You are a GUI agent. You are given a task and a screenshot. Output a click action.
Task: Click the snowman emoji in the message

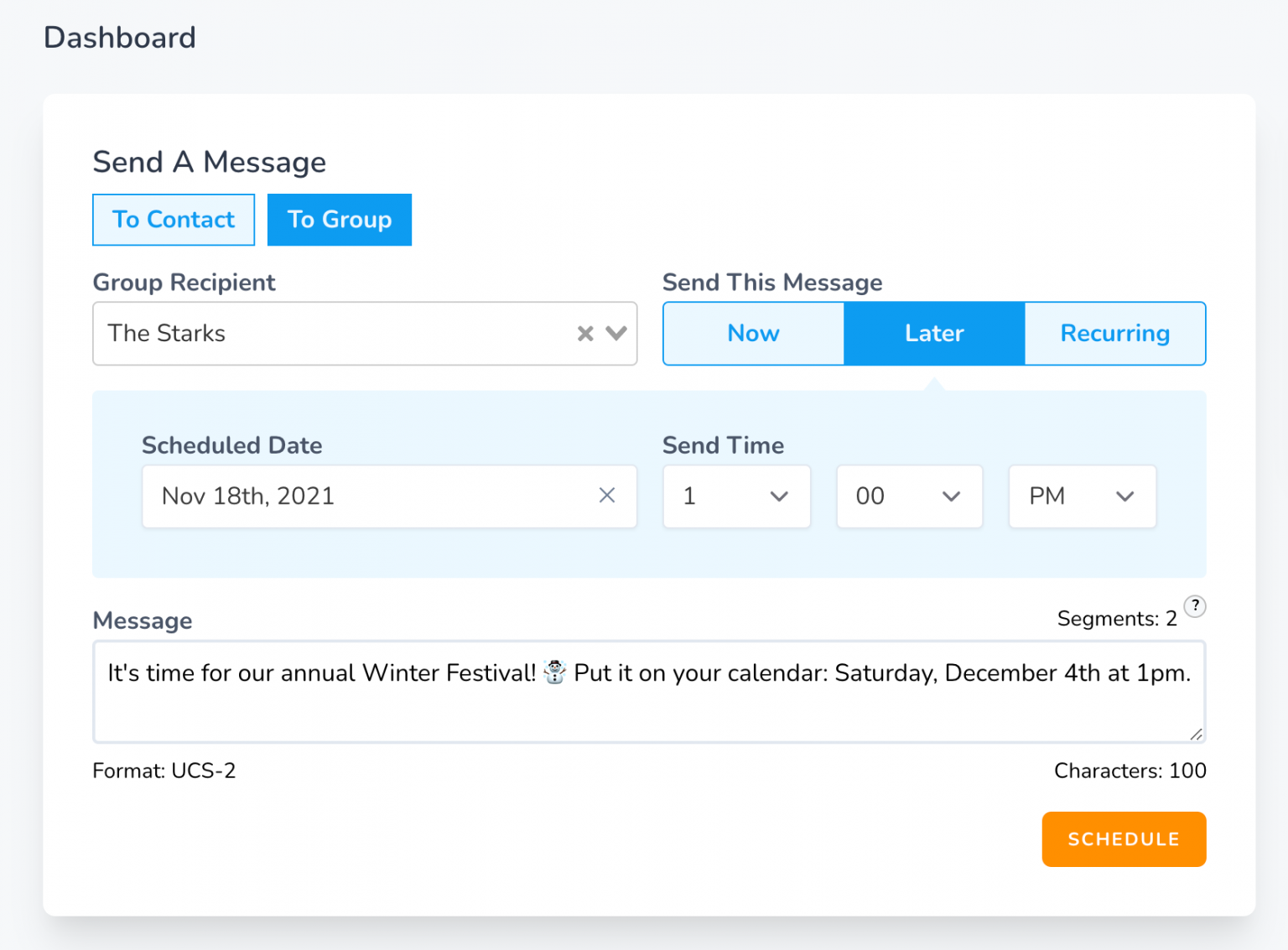pyautogui.click(x=554, y=672)
